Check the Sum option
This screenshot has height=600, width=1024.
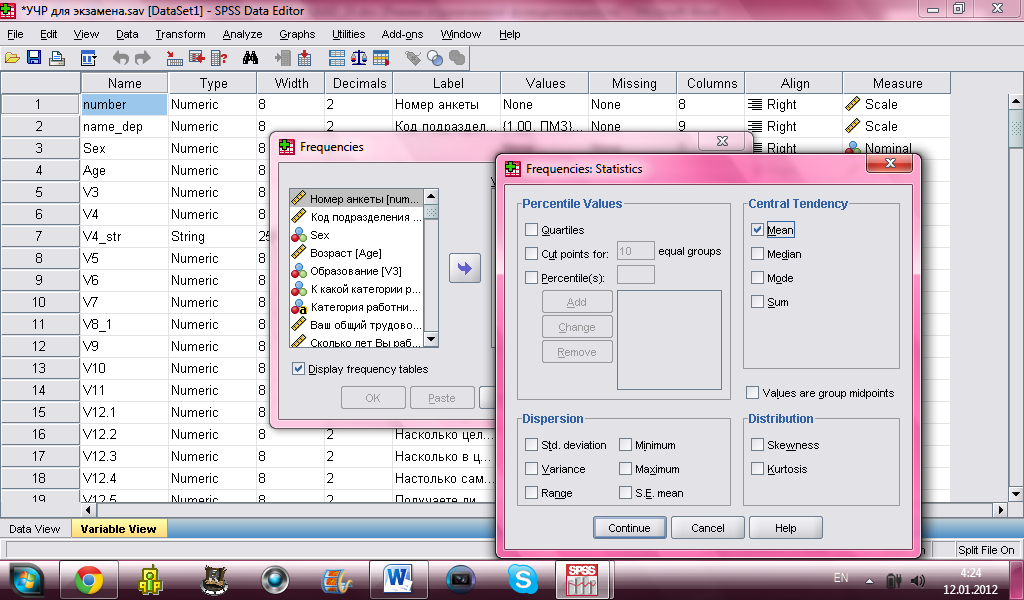click(x=758, y=302)
